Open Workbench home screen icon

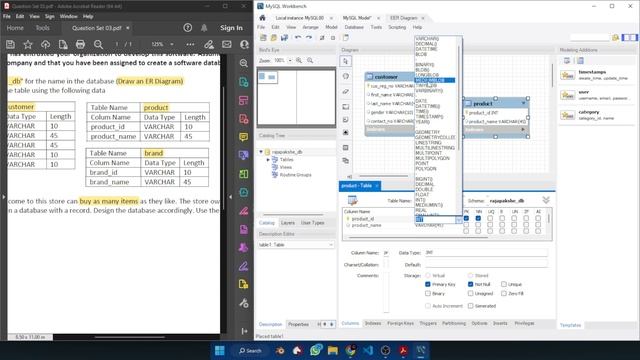[x=262, y=18]
